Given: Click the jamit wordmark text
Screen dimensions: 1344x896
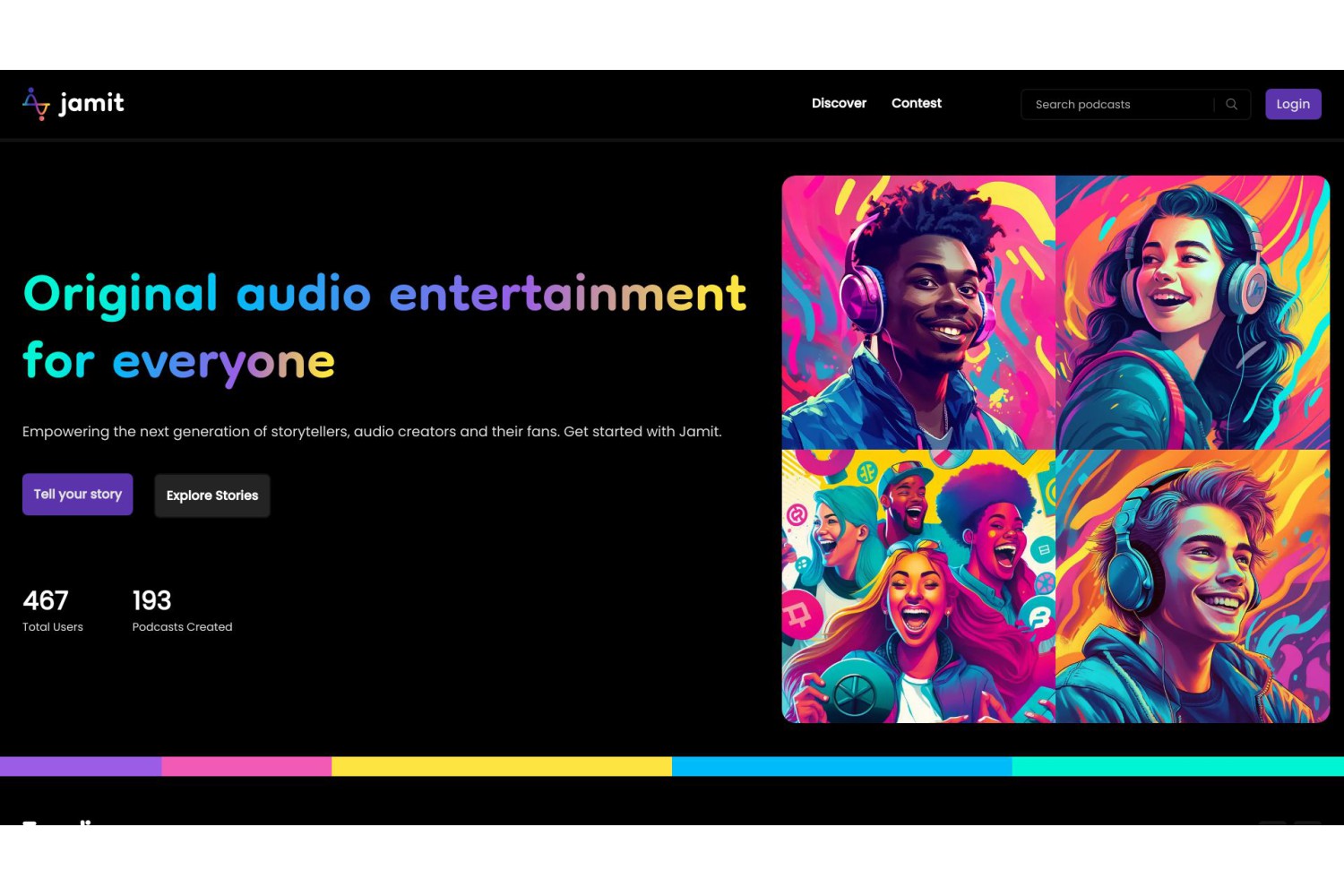Looking at the screenshot, I should (x=91, y=104).
